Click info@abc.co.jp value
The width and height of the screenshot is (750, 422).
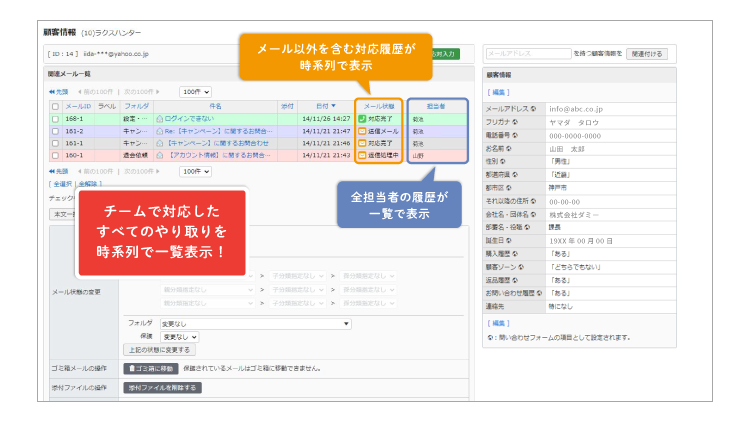[576, 109]
